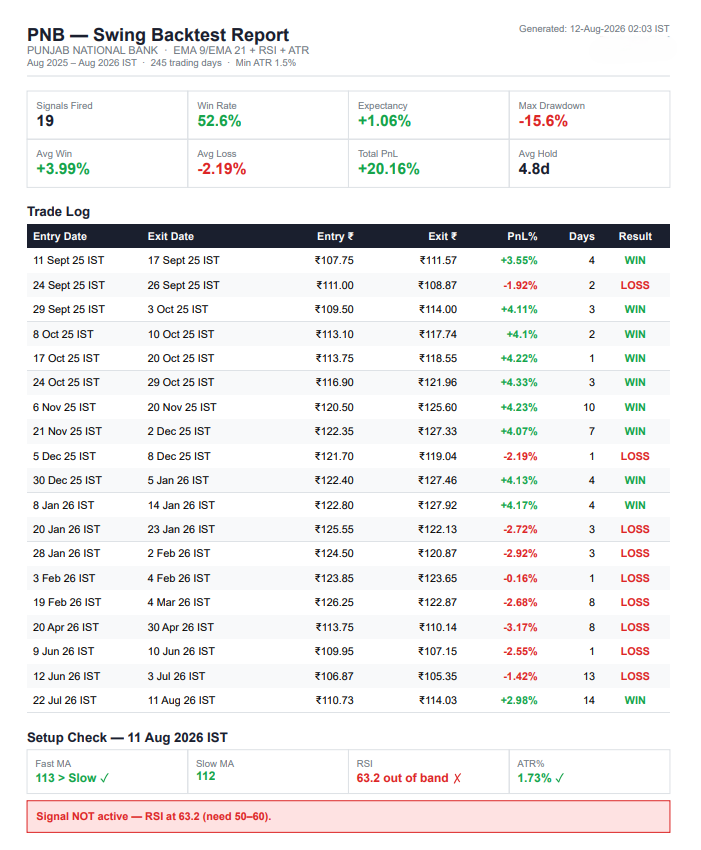
Task: Select the Max Drawdown -15.6% card
Action: (589, 115)
